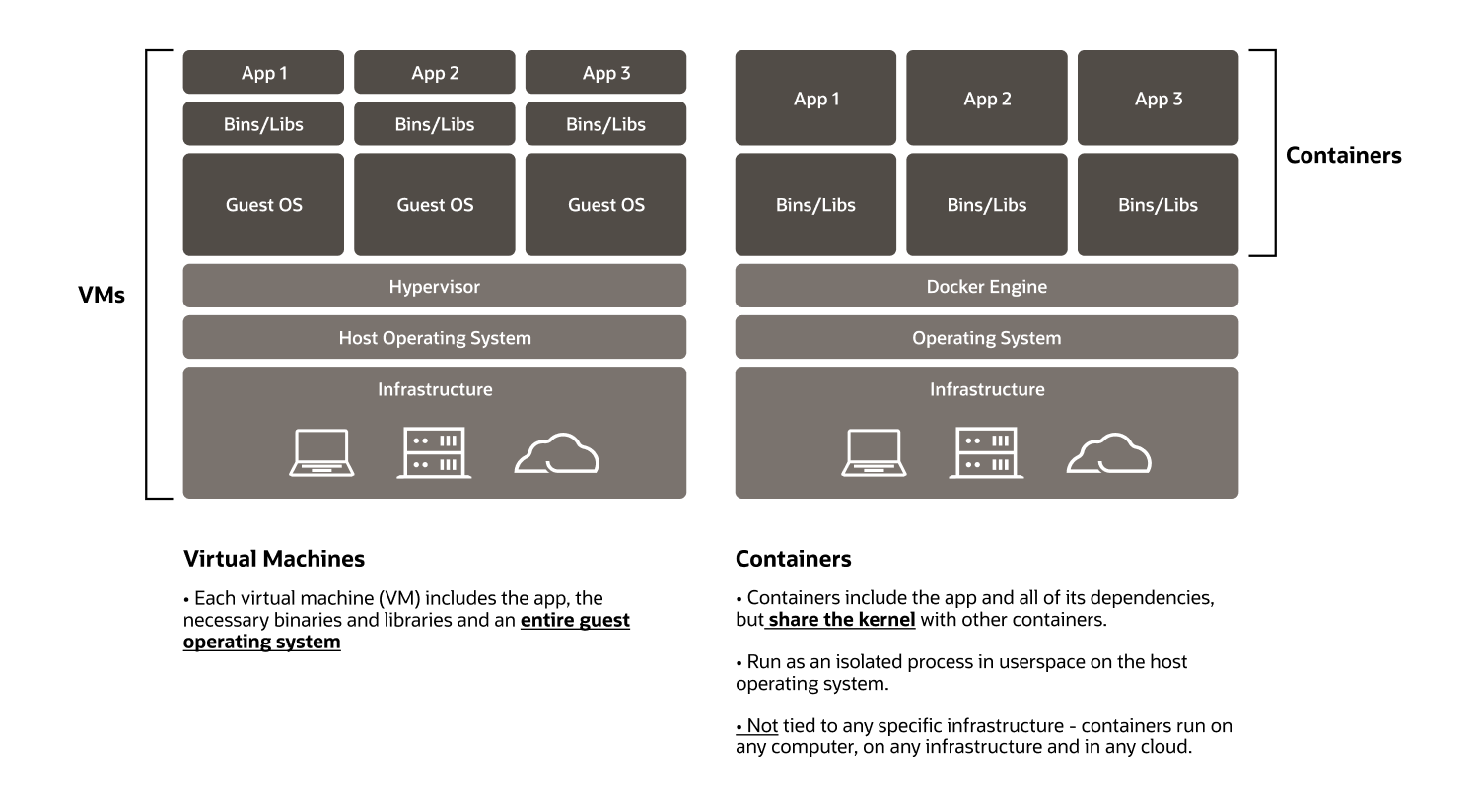Collapse the middle Guest OS block
The width and height of the screenshot is (1479, 812).
pos(435,204)
